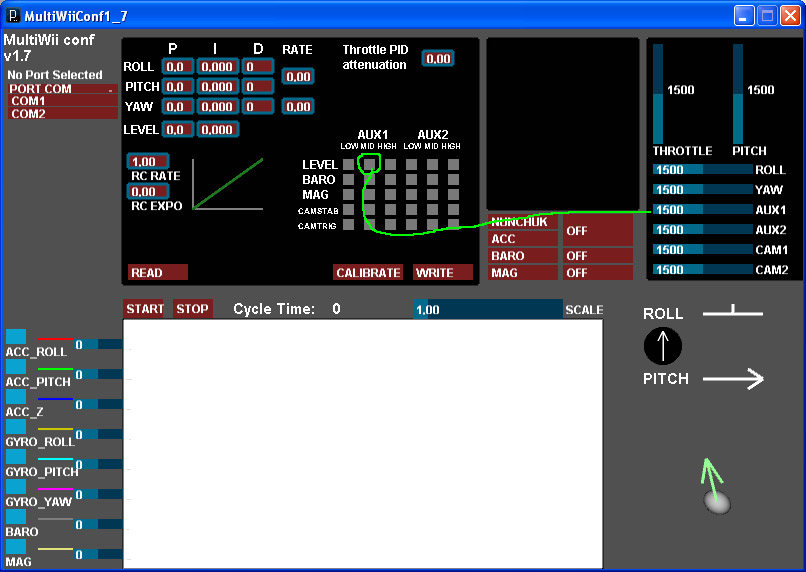Click the RC expo curve graph

pos(228,184)
